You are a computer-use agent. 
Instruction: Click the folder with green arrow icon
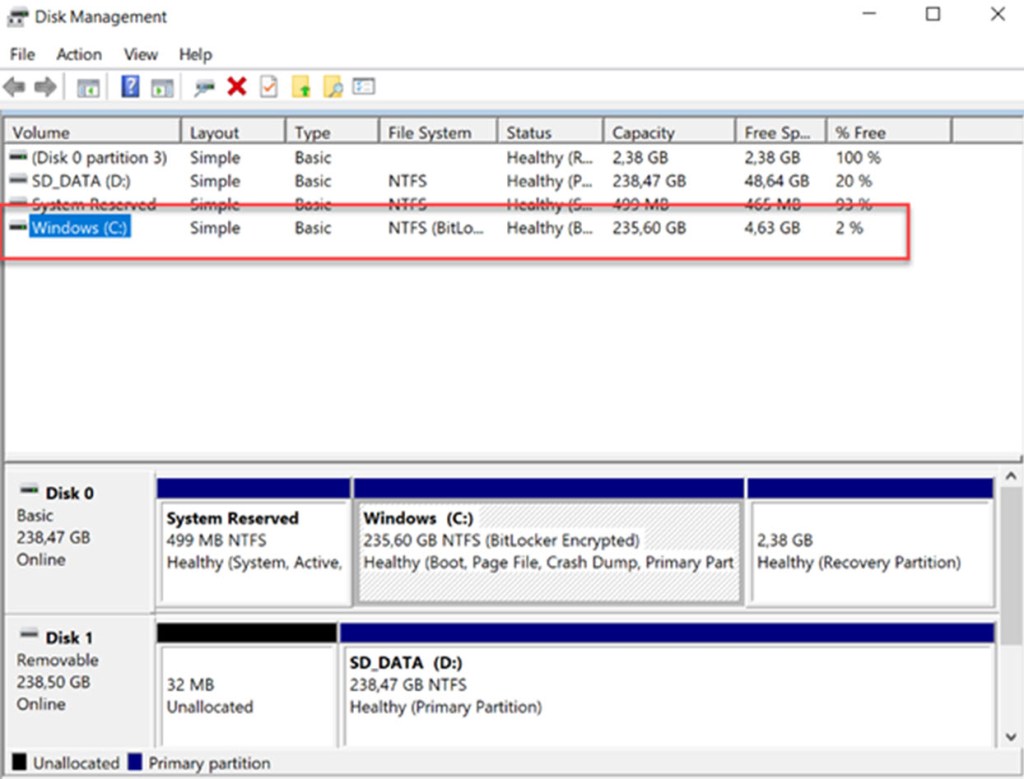(301, 88)
